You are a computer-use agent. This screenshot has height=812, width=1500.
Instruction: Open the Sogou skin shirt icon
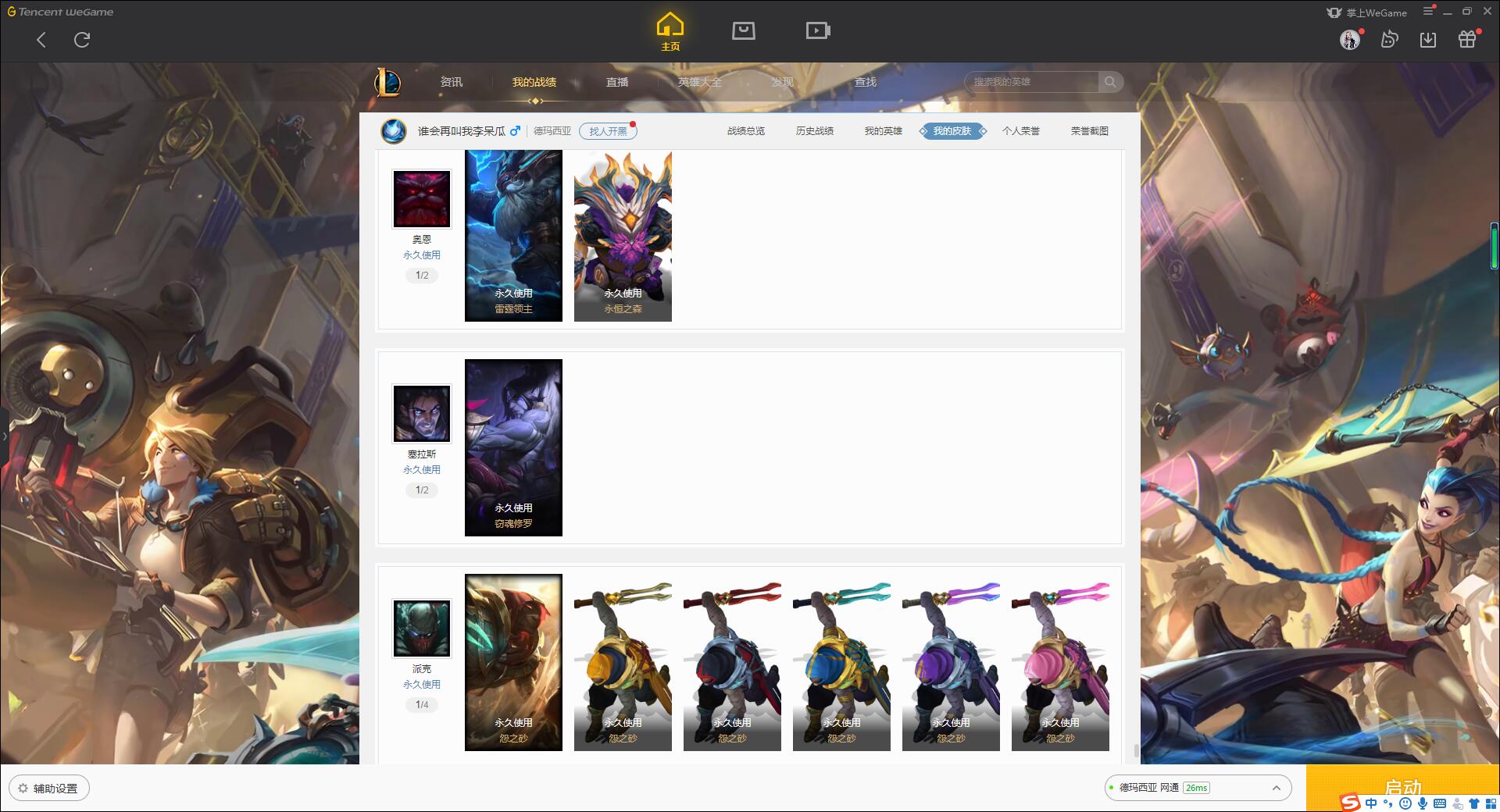(x=1474, y=803)
